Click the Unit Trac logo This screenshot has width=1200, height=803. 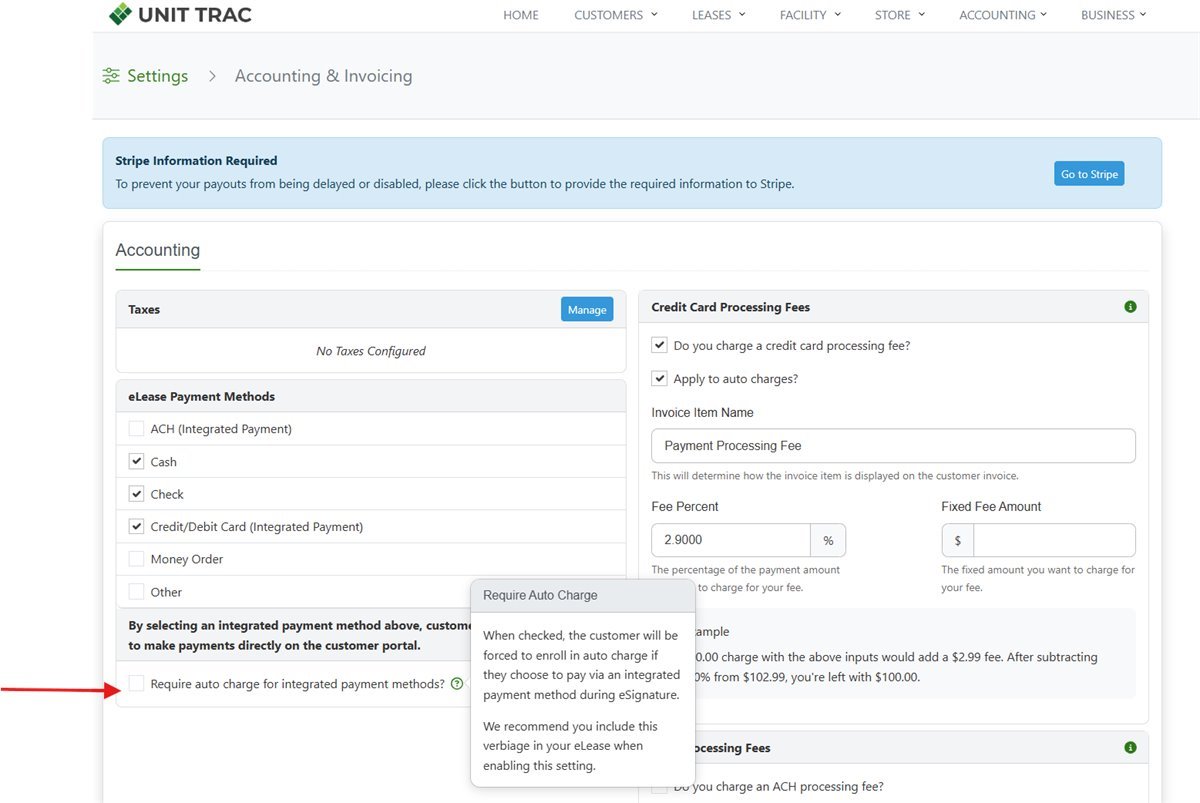tap(180, 14)
